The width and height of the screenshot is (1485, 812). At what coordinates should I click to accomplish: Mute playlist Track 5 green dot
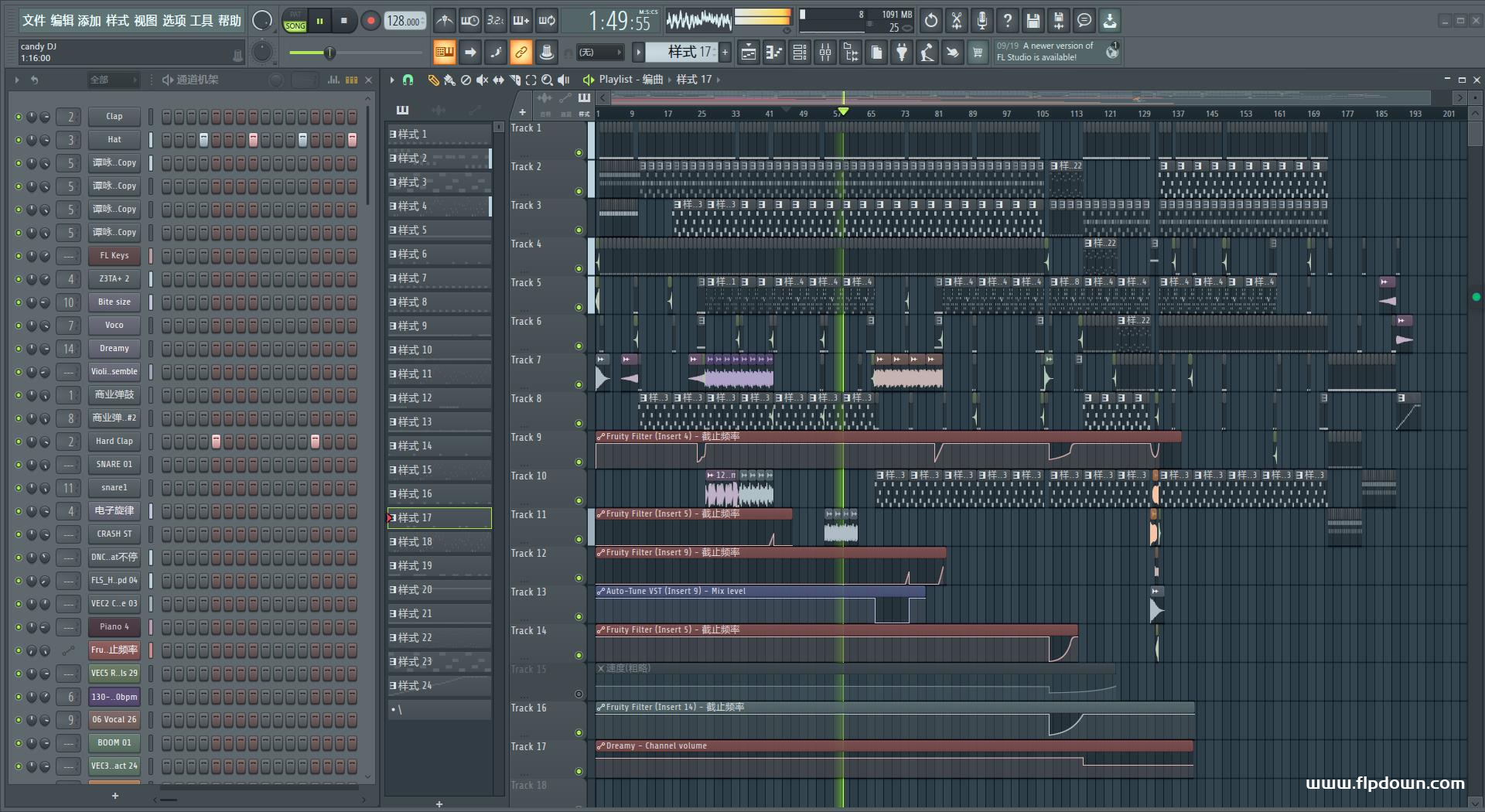point(579,308)
